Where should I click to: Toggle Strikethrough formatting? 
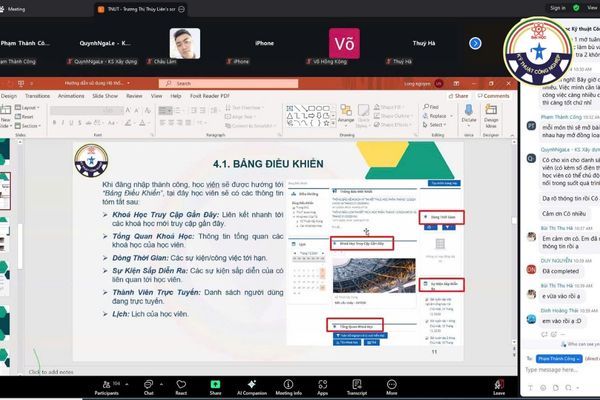click(x=88, y=123)
